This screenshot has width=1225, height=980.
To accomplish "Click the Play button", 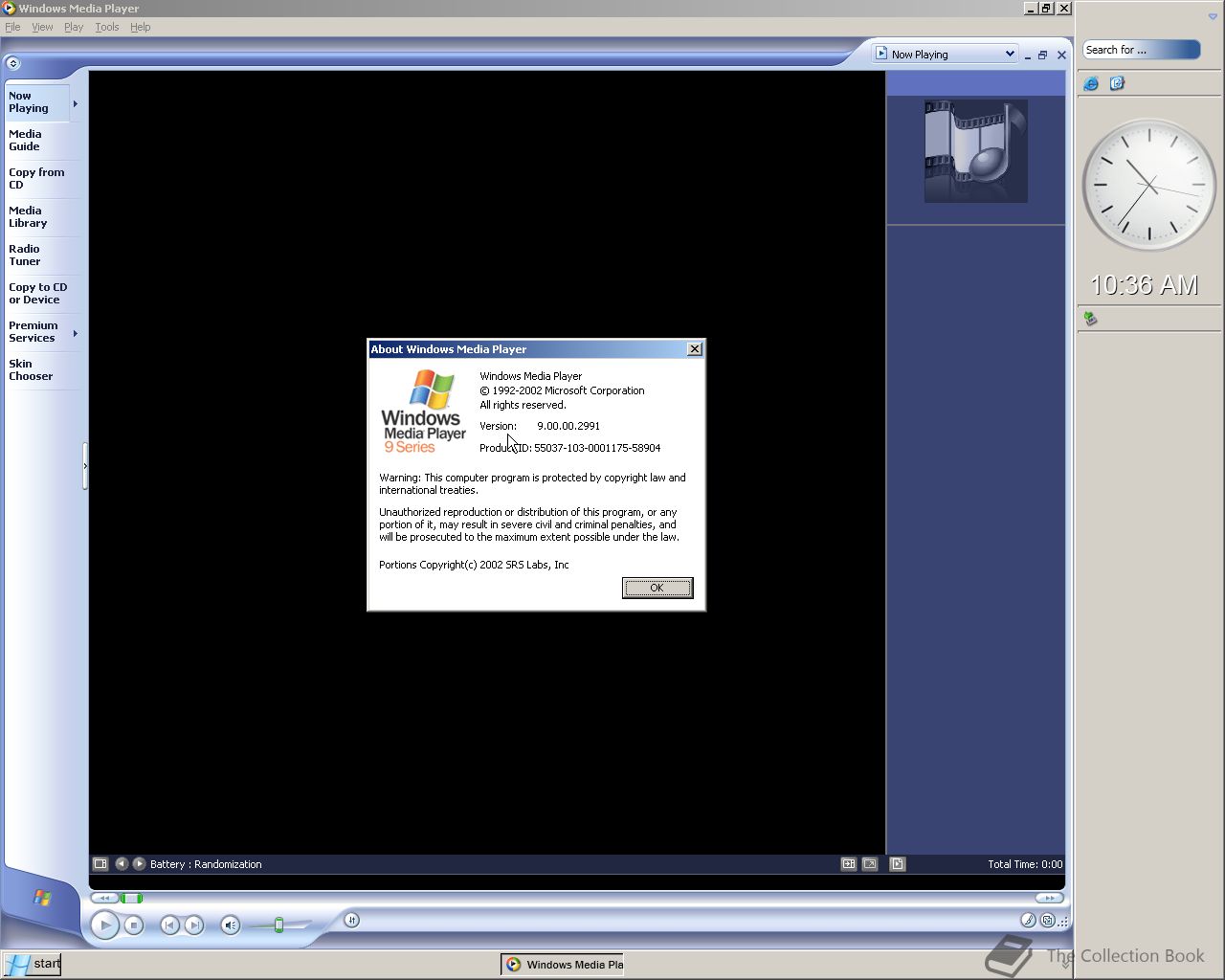I will coord(105,925).
